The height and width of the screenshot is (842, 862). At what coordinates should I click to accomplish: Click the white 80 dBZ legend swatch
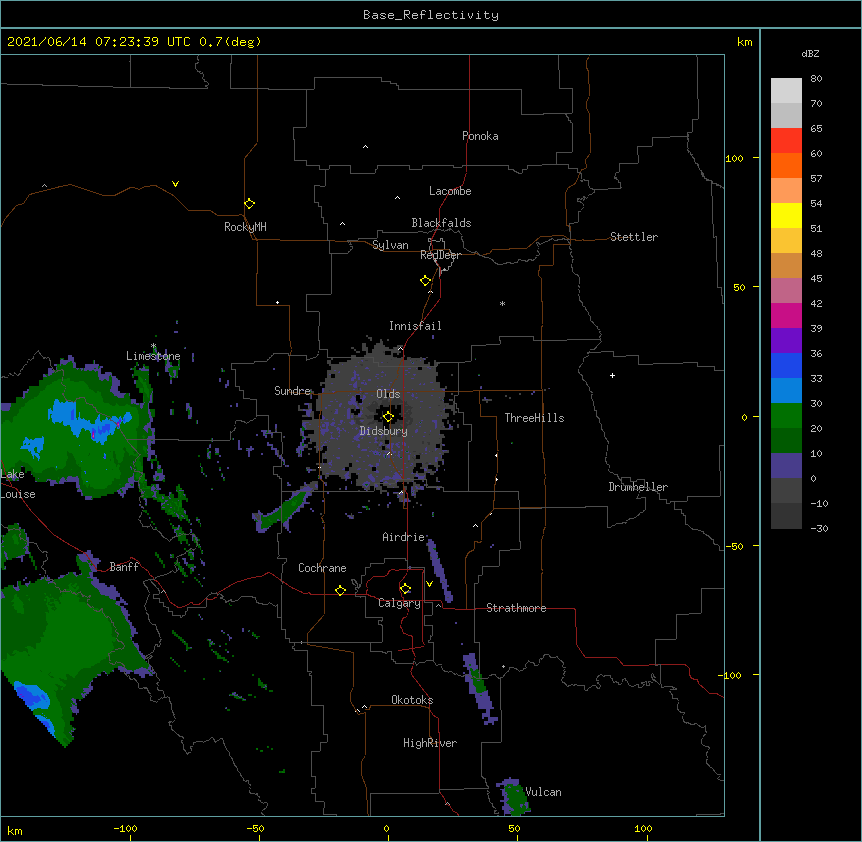(x=786, y=91)
